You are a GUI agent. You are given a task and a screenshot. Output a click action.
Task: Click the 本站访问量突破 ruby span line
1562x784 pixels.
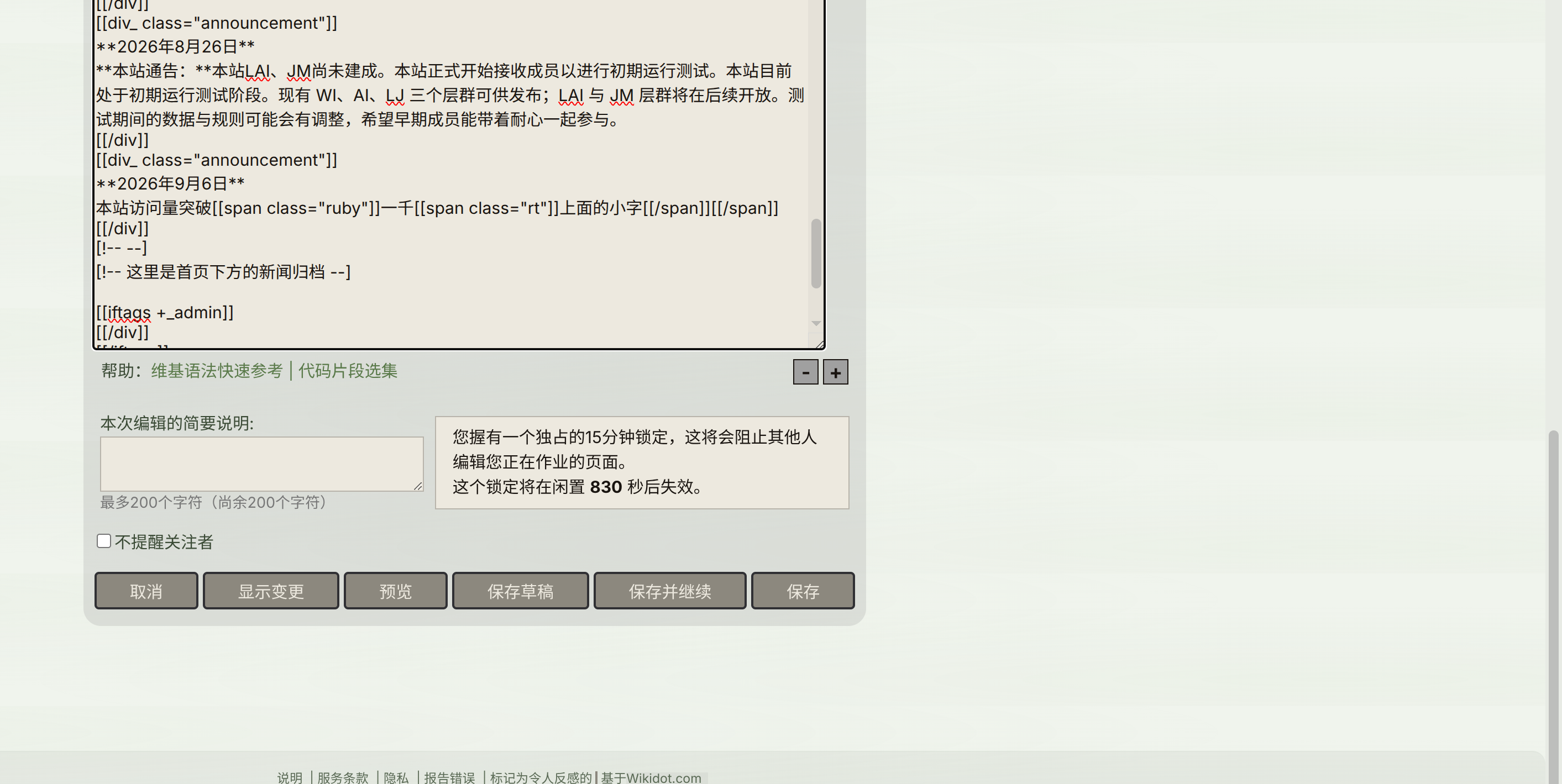coord(437,208)
